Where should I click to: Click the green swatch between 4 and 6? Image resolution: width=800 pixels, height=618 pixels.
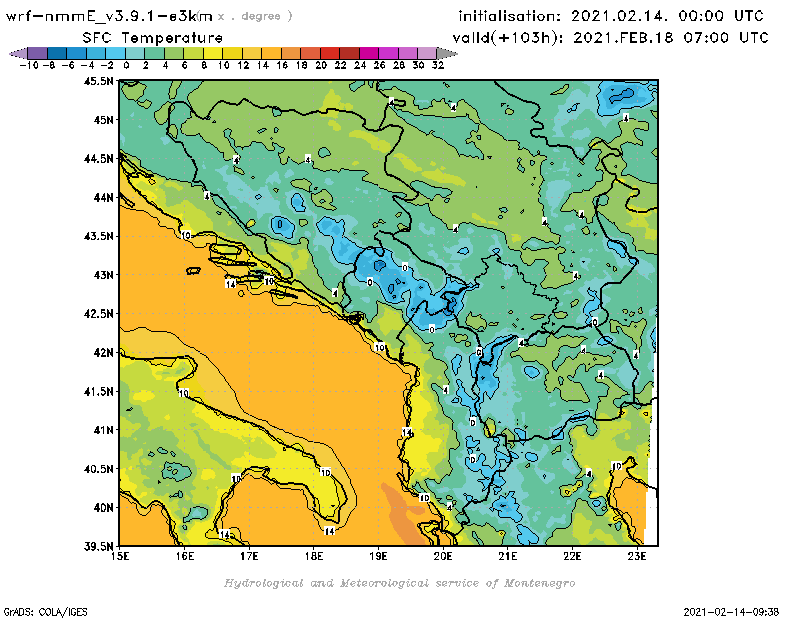(174, 53)
